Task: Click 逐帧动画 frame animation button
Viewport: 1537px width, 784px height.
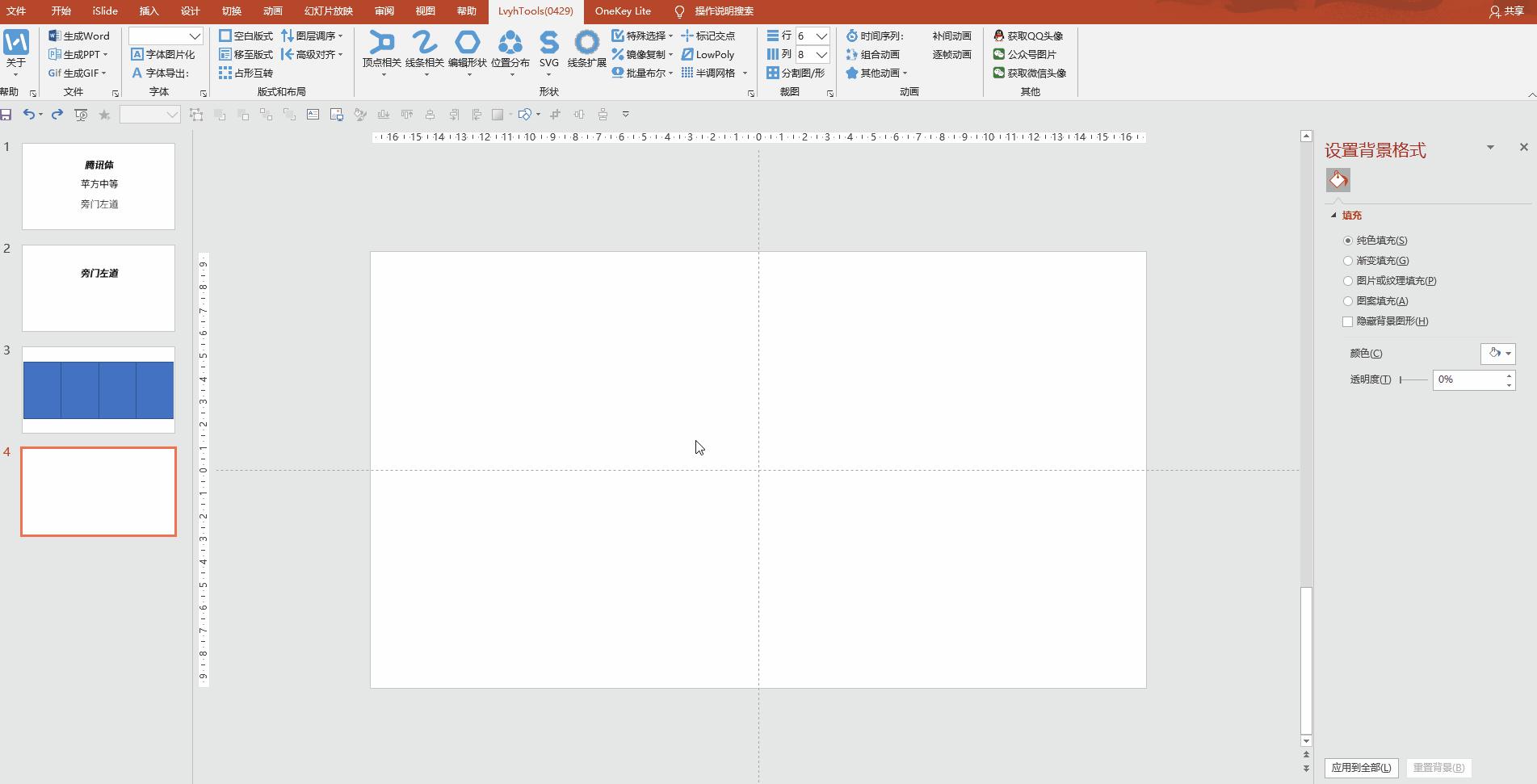Action: 952,54
